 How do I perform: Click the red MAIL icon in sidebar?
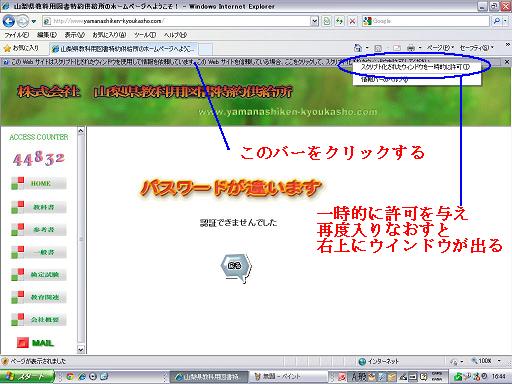23,342
